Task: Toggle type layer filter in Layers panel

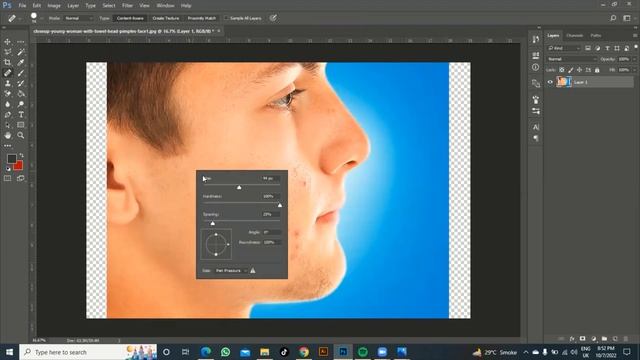Action: click(607, 48)
